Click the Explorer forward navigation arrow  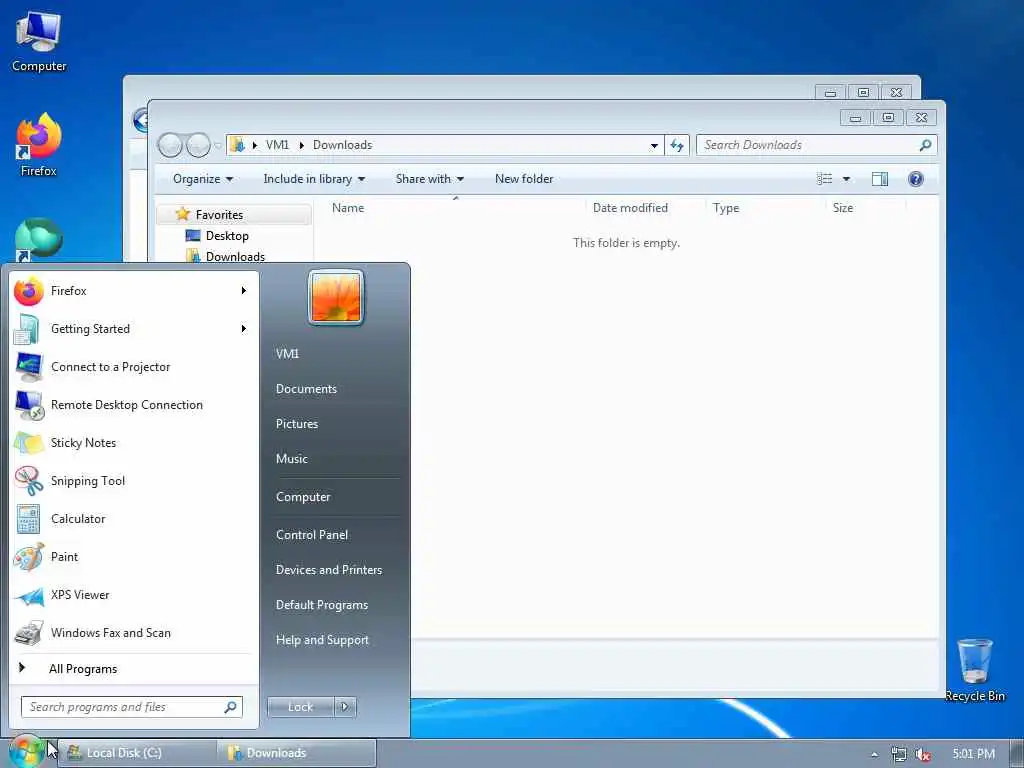198,145
